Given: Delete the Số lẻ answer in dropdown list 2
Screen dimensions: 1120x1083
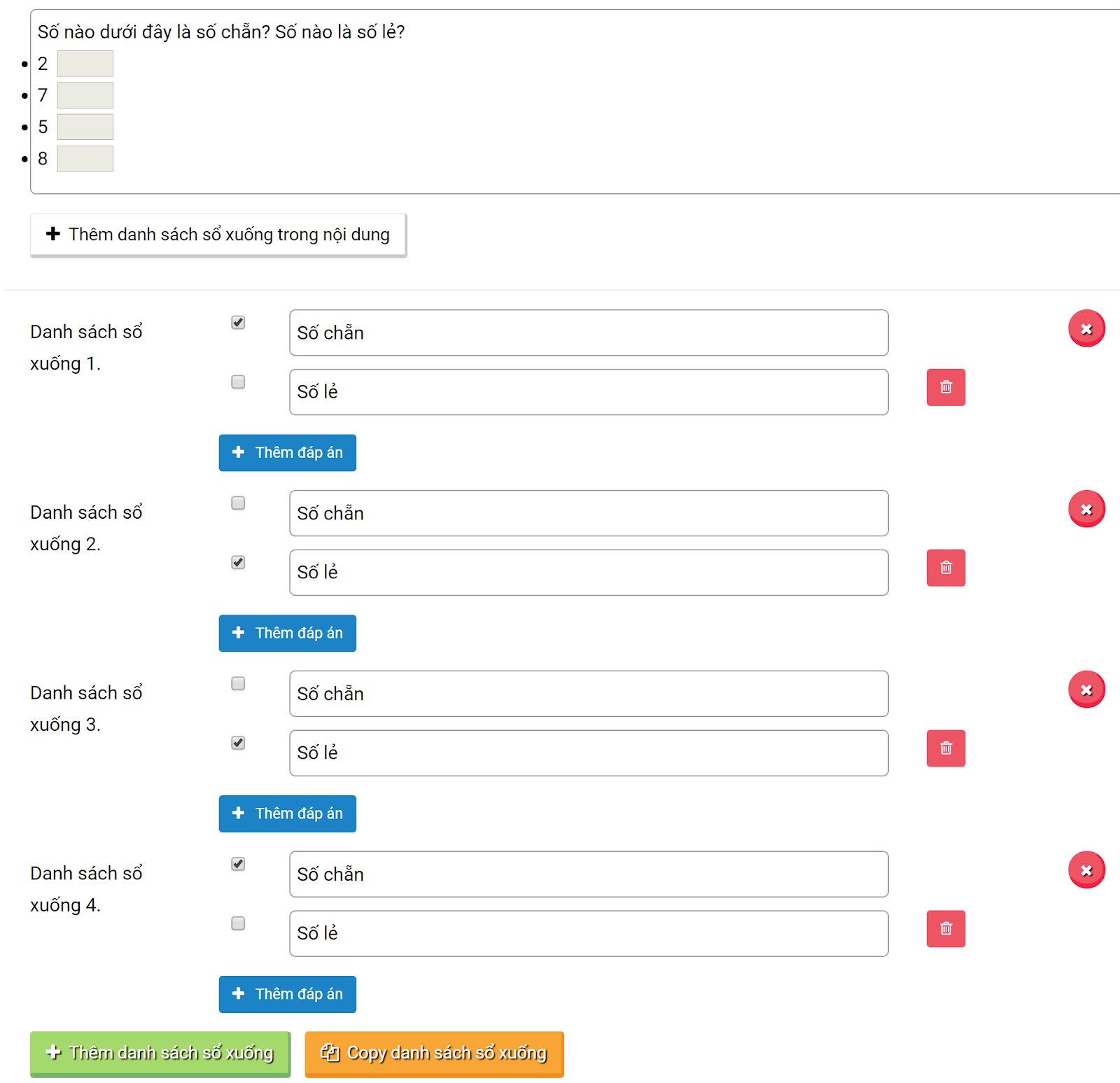Looking at the screenshot, I should tap(946, 568).
